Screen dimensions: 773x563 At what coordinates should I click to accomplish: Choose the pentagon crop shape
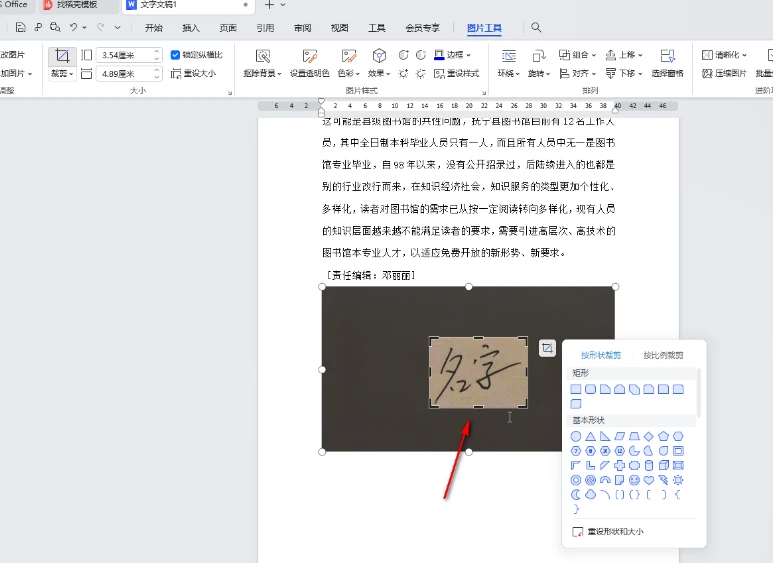(664, 436)
